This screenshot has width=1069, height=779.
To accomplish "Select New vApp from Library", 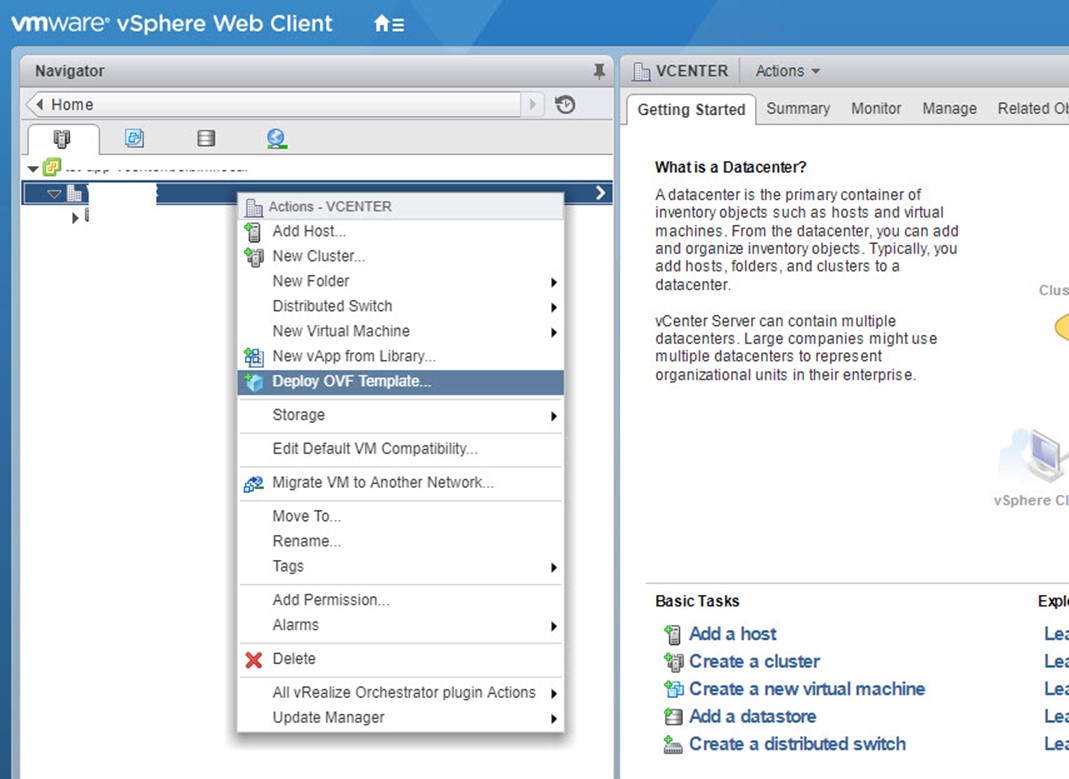I will 401,356.
